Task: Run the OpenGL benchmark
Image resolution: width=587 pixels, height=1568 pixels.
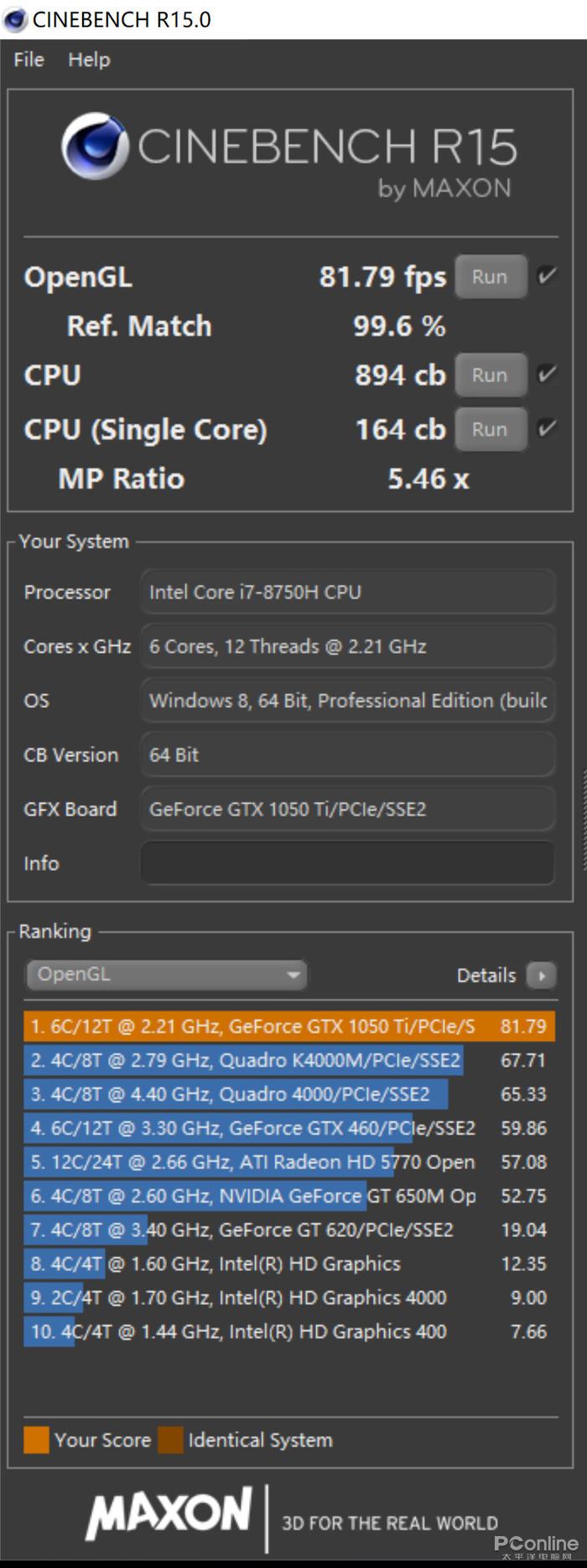Action: click(x=490, y=277)
